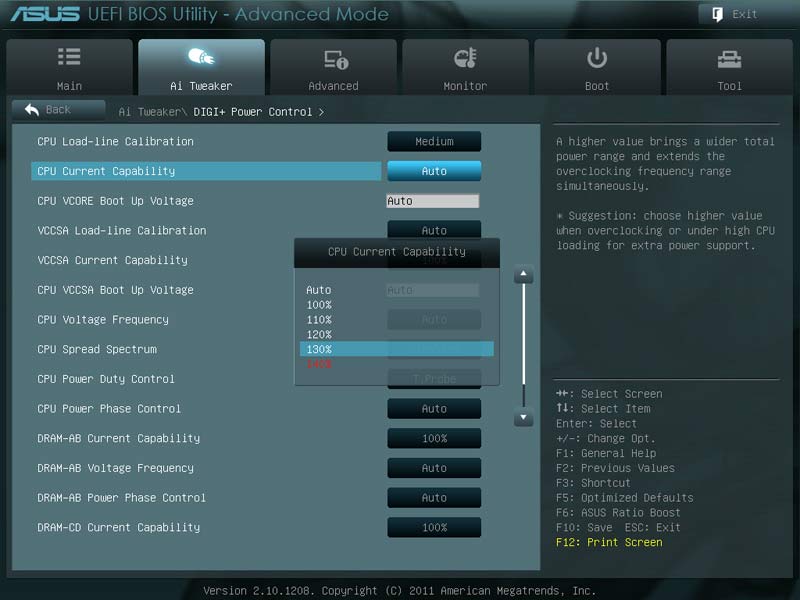Select DRAM-AB Current Capability label
Screen dimensions: 800x600
(x=118, y=438)
